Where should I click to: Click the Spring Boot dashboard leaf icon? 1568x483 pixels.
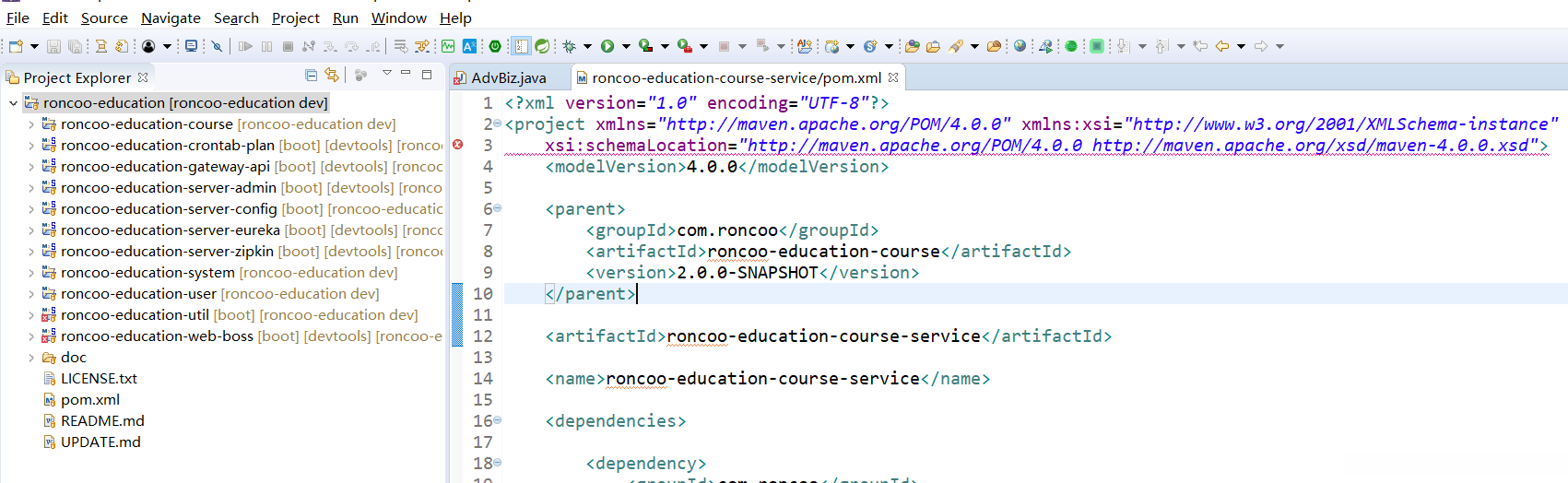tap(542, 46)
